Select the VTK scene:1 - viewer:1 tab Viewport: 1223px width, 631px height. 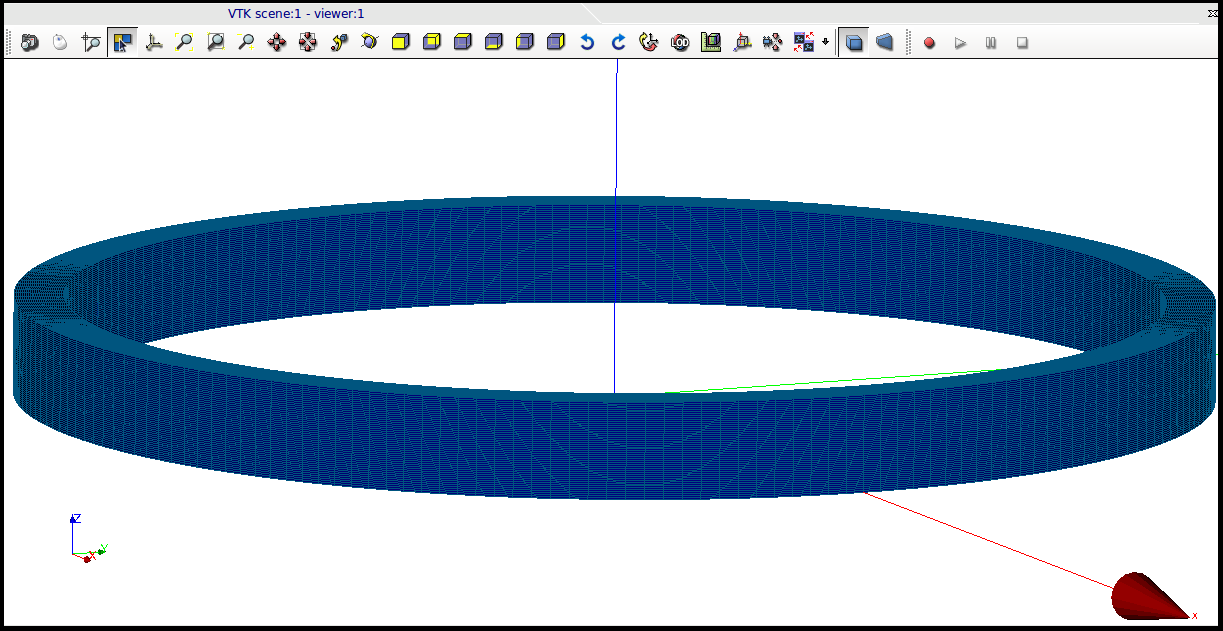coord(296,13)
